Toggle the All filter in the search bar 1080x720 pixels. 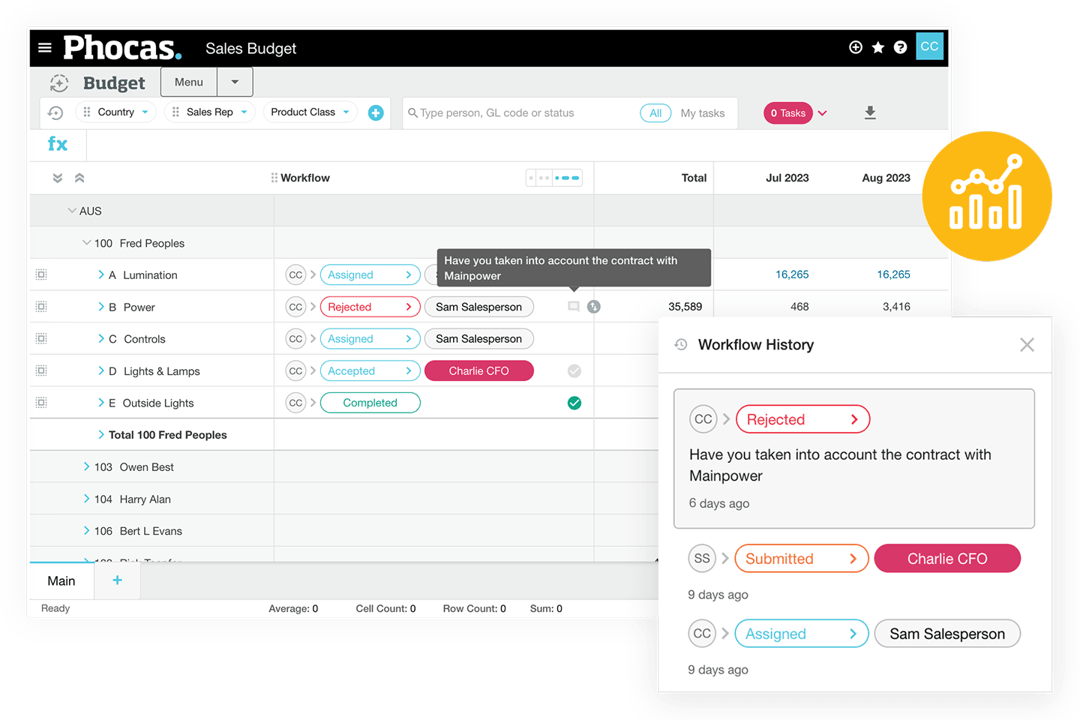pyautogui.click(x=656, y=113)
